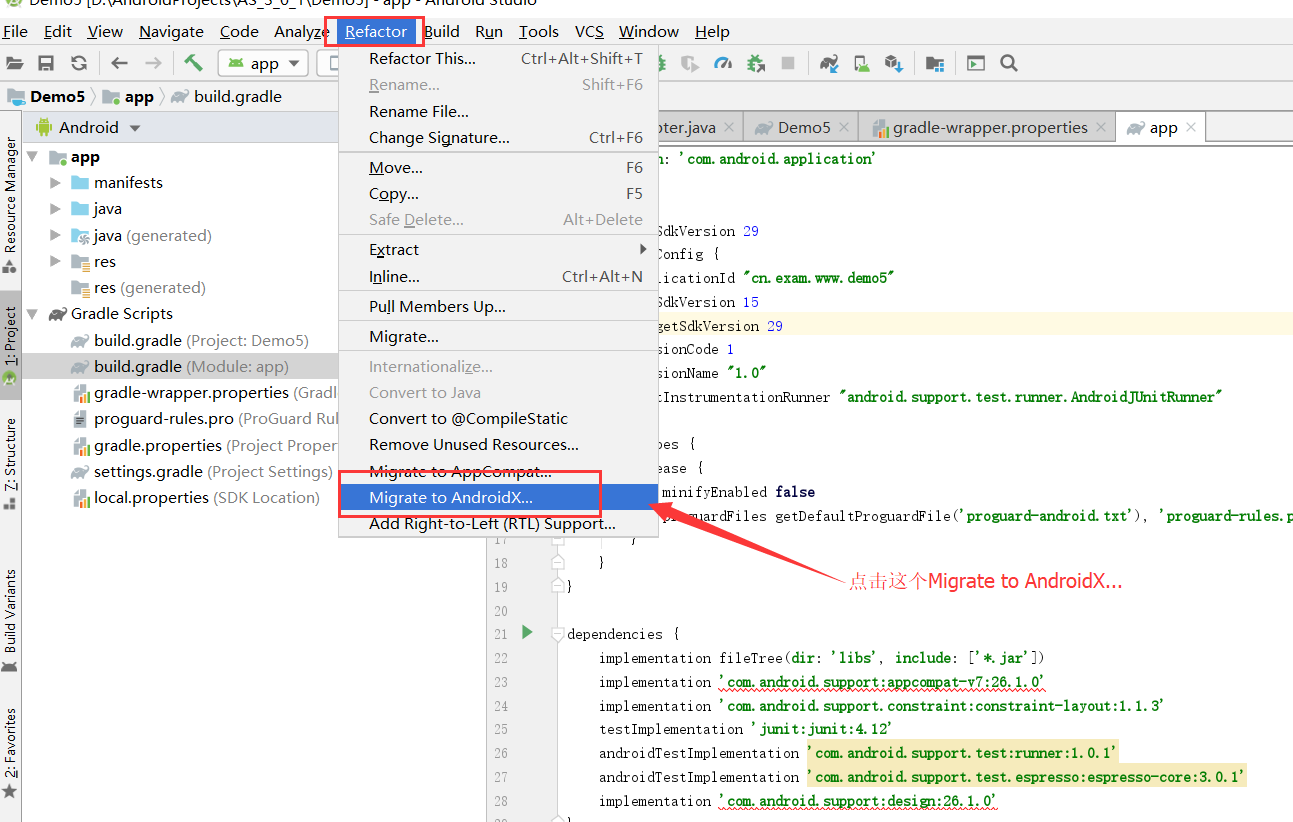
Task: Open the Build menu
Action: click(x=442, y=32)
